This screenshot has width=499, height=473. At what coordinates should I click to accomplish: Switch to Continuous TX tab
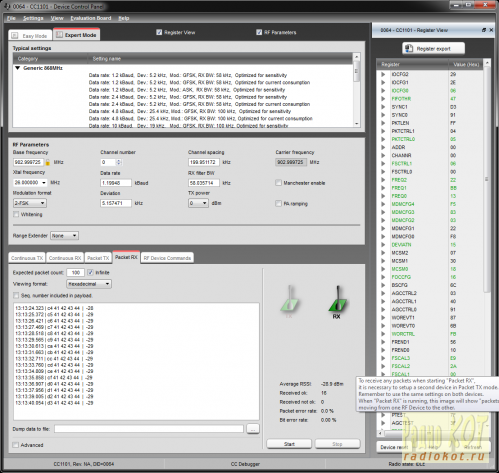[27, 258]
